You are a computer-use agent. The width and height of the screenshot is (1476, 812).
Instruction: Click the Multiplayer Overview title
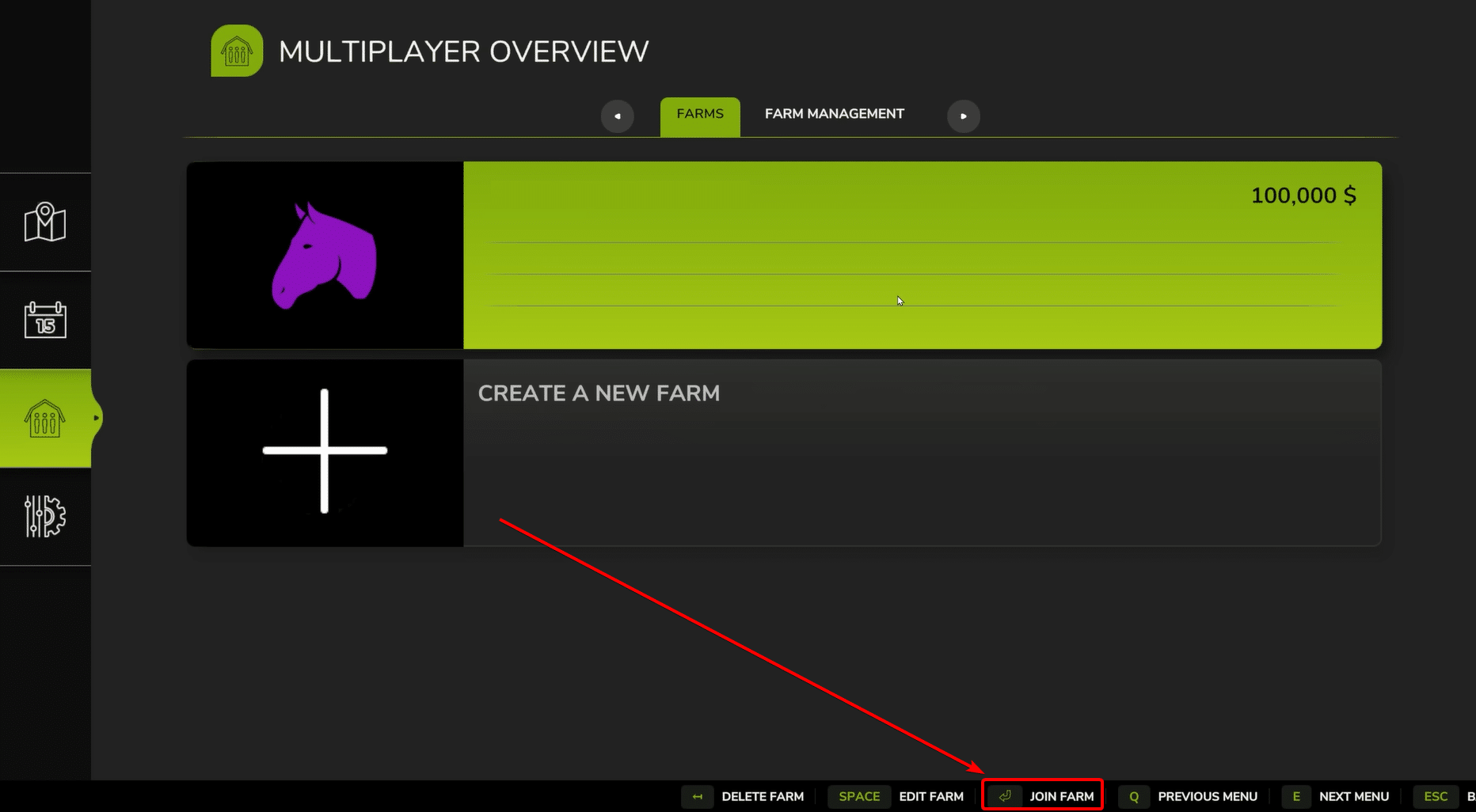[x=464, y=51]
